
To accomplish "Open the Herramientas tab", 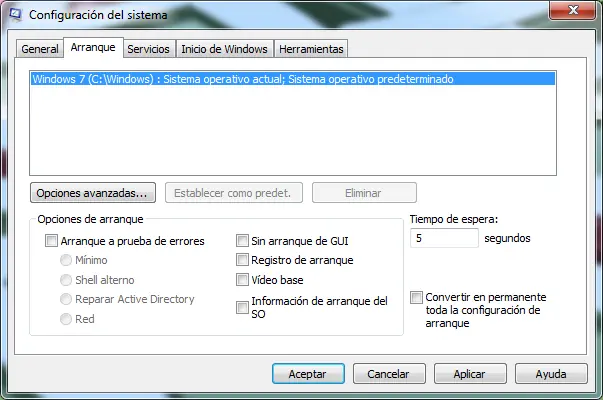I will pyautogui.click(x=311, y=49).
